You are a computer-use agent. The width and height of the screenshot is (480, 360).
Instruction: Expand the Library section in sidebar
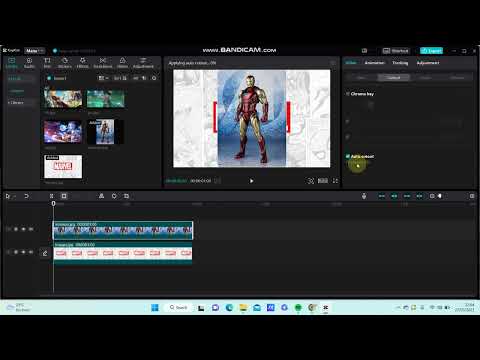pyautogui.click(x=16, y=103)
